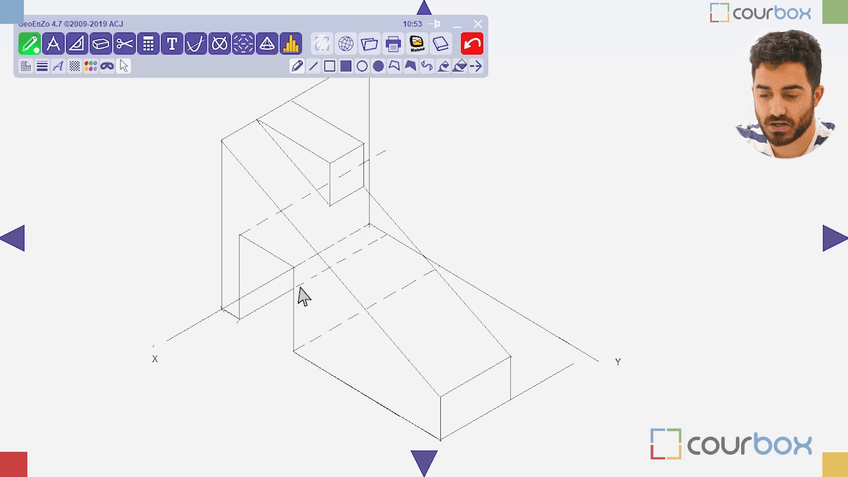Choose the eraser tool
This screenshot has height=477, width=848.
[x=101, y=43]
